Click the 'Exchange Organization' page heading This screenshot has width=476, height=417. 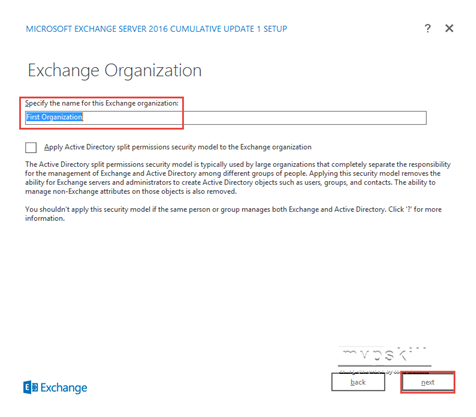115,71
